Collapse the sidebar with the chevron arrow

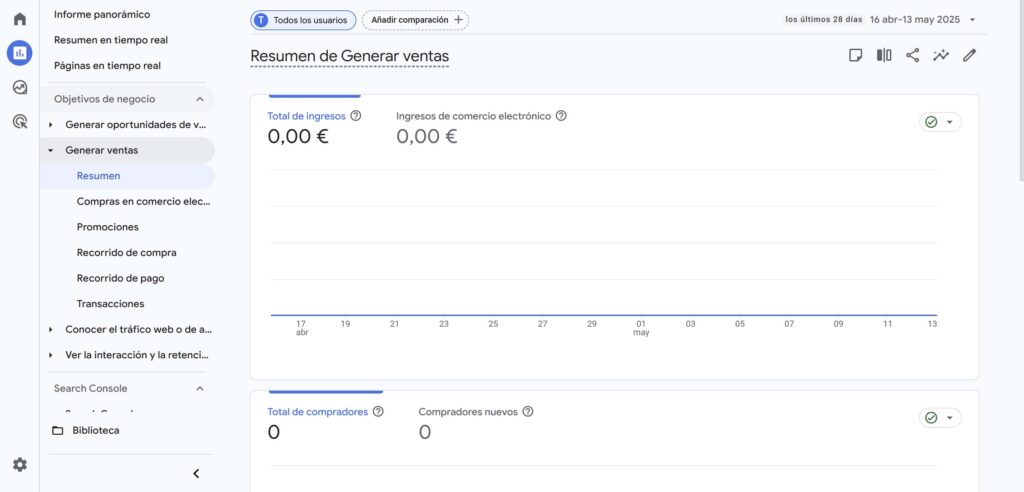click(196, 473)
